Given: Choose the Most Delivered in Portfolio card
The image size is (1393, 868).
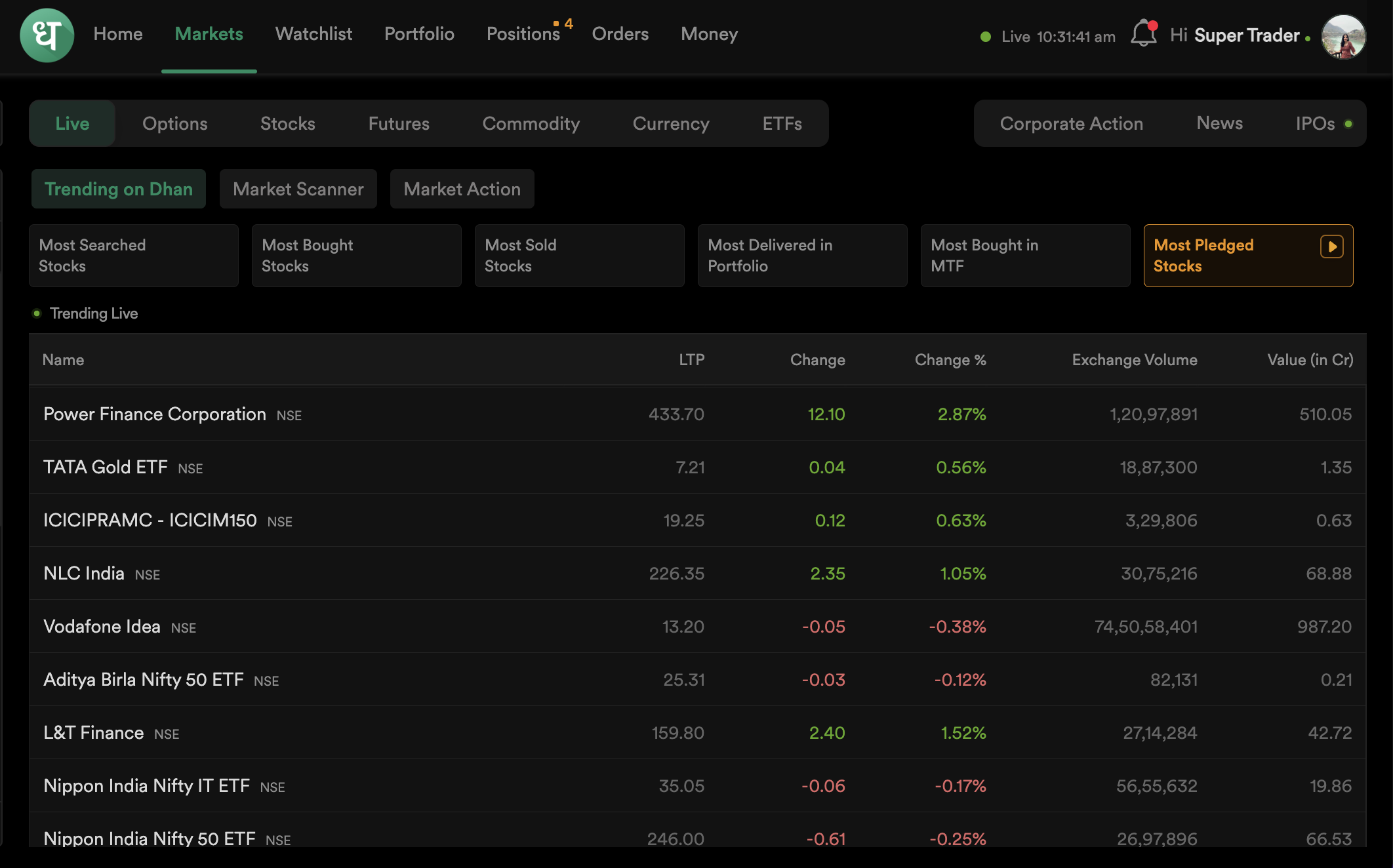Looking at the screenshot, I should 801,256.
